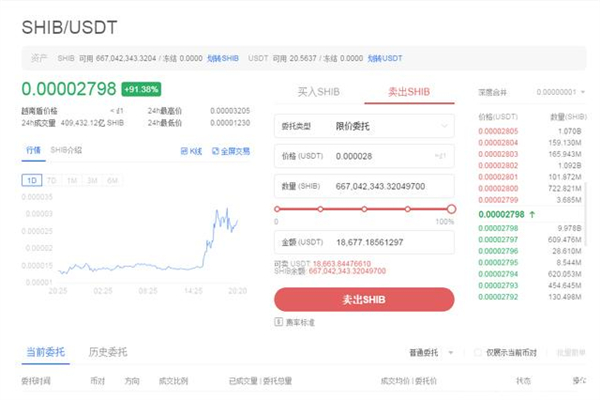The image size is (600, 400).
Task: Toggle 仅展示当前币对 checkbox
Action: pos(478,352)
